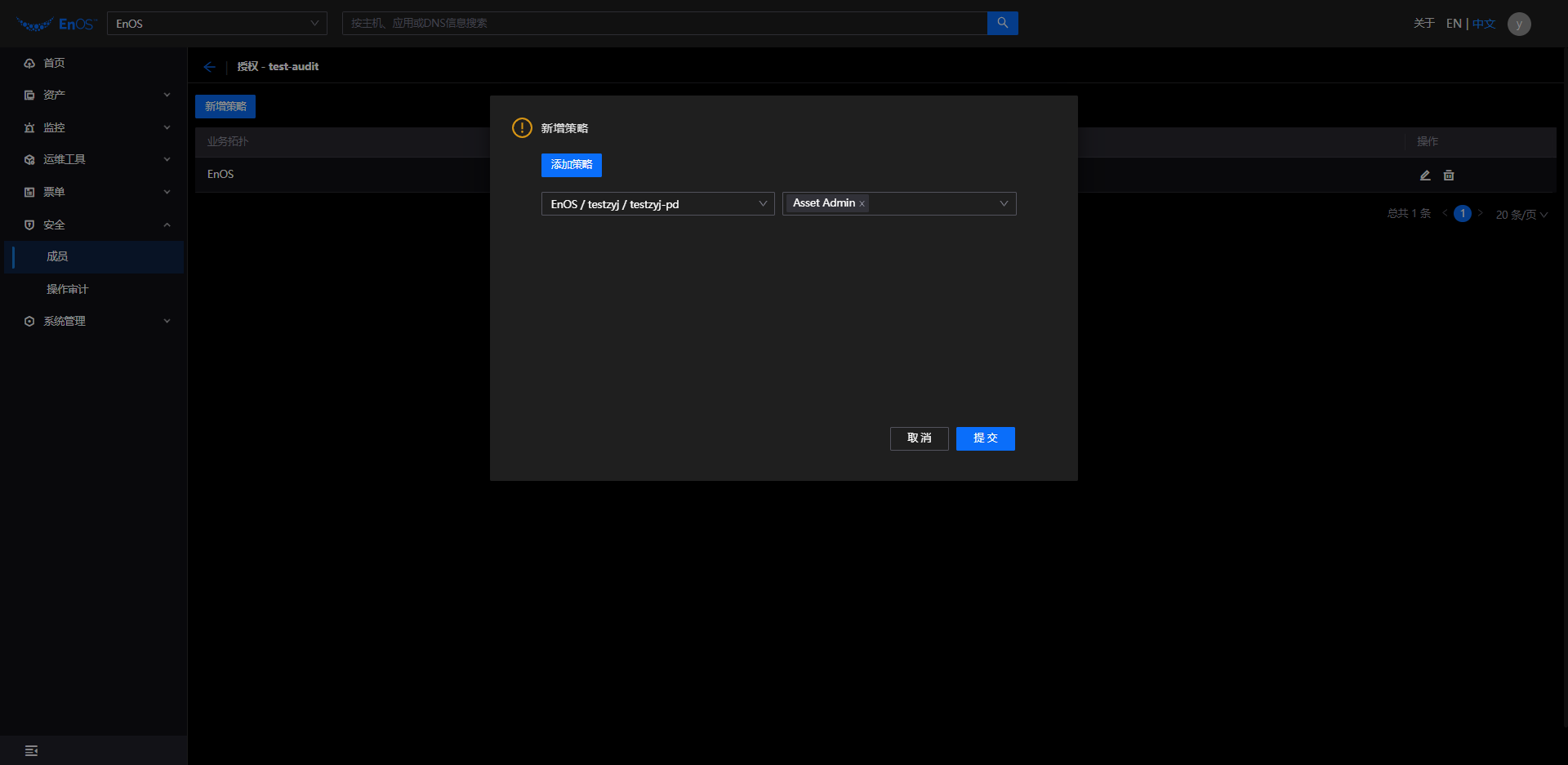Image resolution: width=1568 pixels, height=765 pixels.
Task: Click the 关于 link
Action: 1424,24
